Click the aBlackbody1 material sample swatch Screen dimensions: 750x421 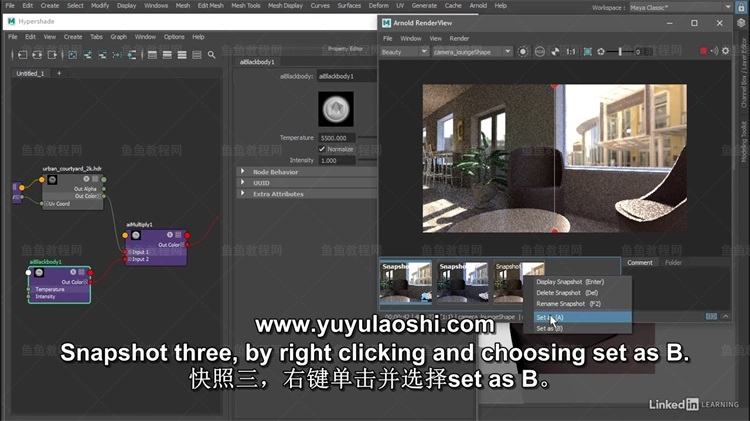[x=336, y=109]
